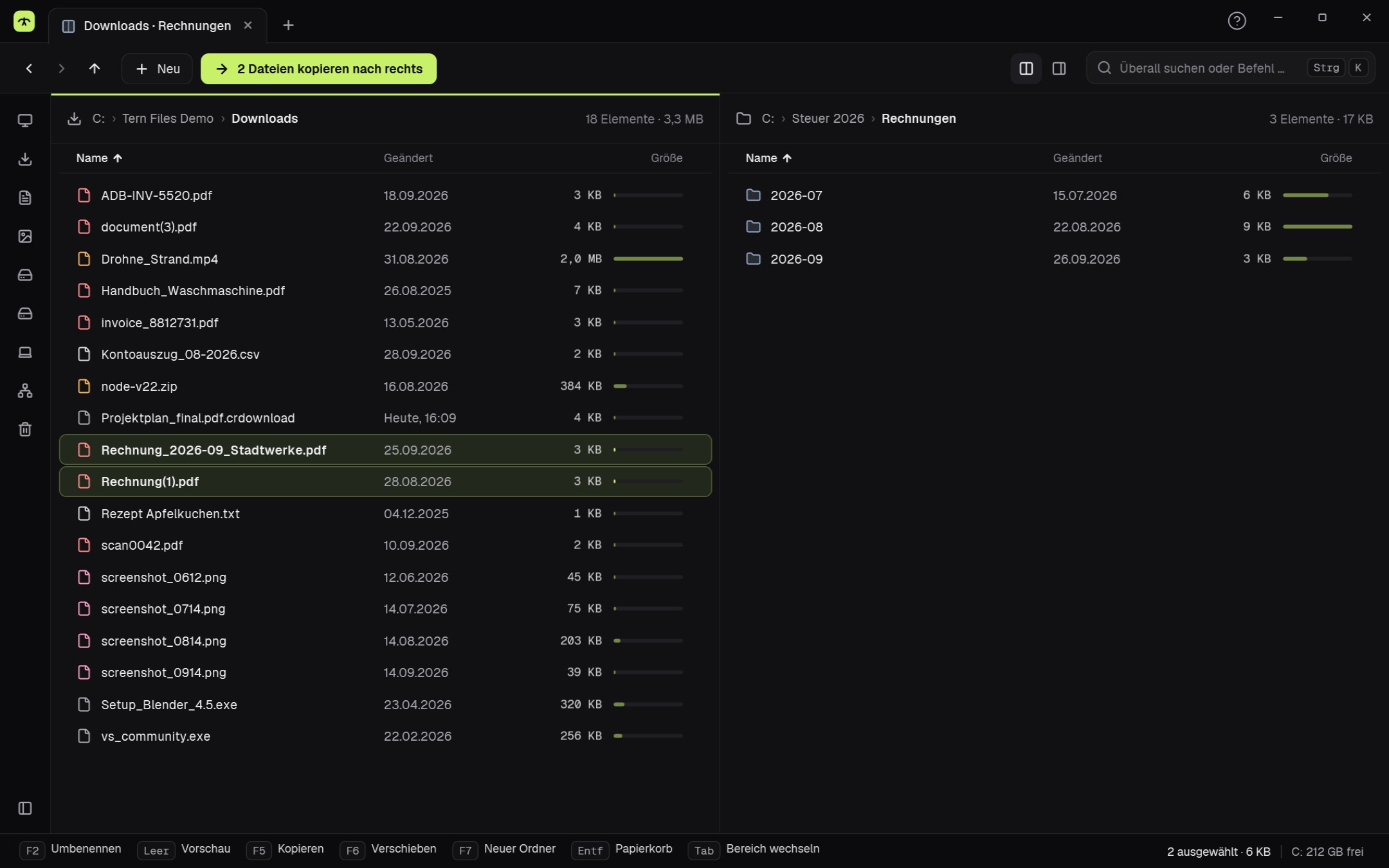Click Steuer 2026 breadcrumb
Screen dimensions: 1389x868
[x=828, y=118]
